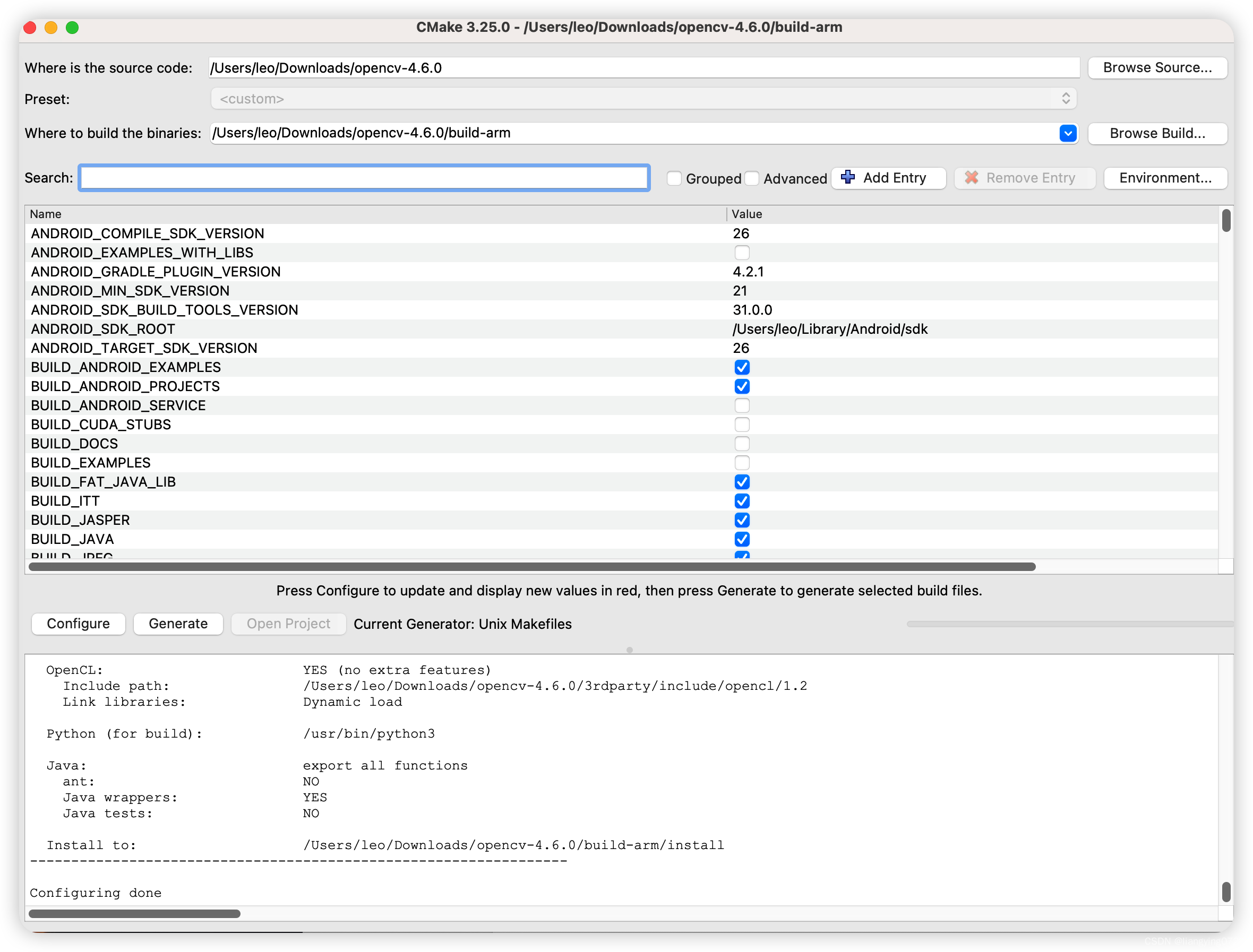The height and width of the screenshot is (952, 1253).
Task: Click the Name column header
Action: click(374, 214)
